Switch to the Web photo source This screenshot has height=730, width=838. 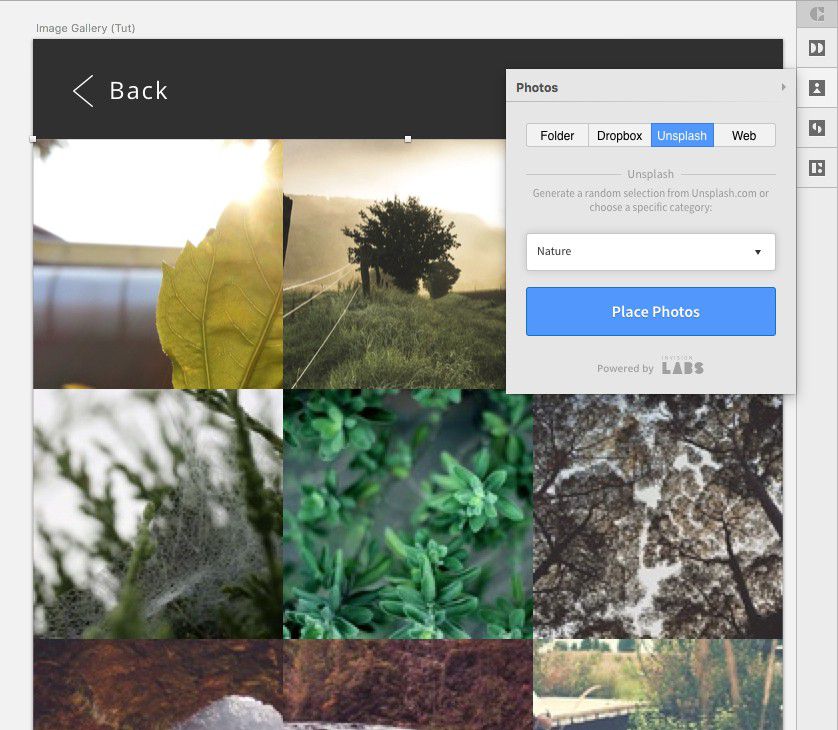tap(744, 136)
